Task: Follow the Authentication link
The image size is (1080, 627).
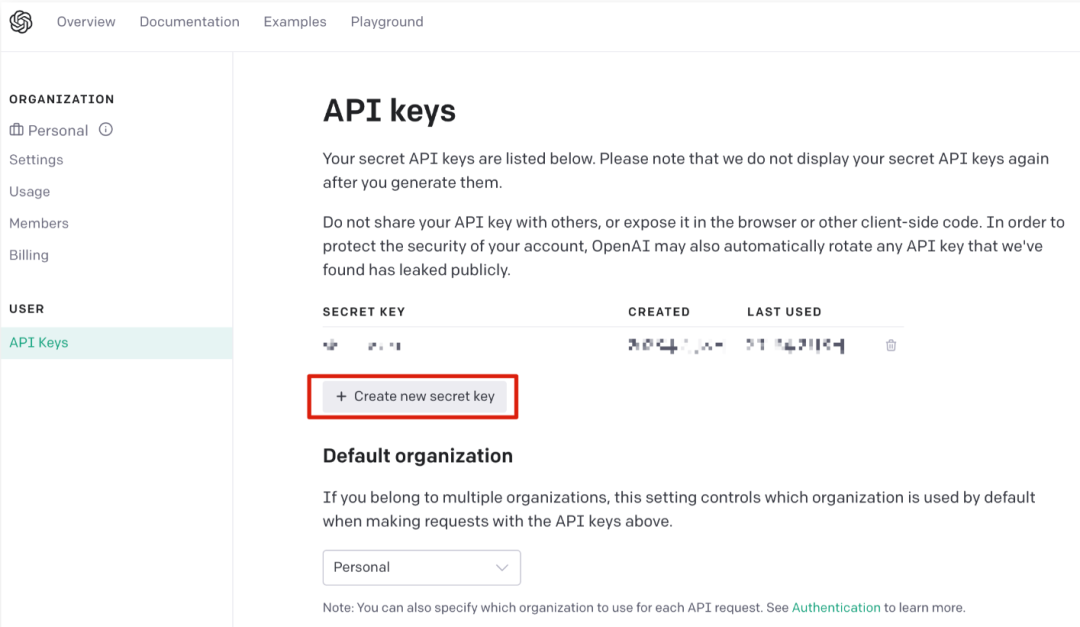Action: (836, 607)
